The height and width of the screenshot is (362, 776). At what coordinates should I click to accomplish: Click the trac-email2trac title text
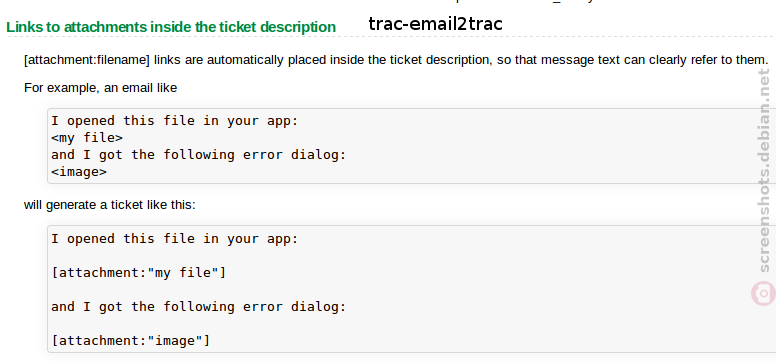(x=436, y=24)
